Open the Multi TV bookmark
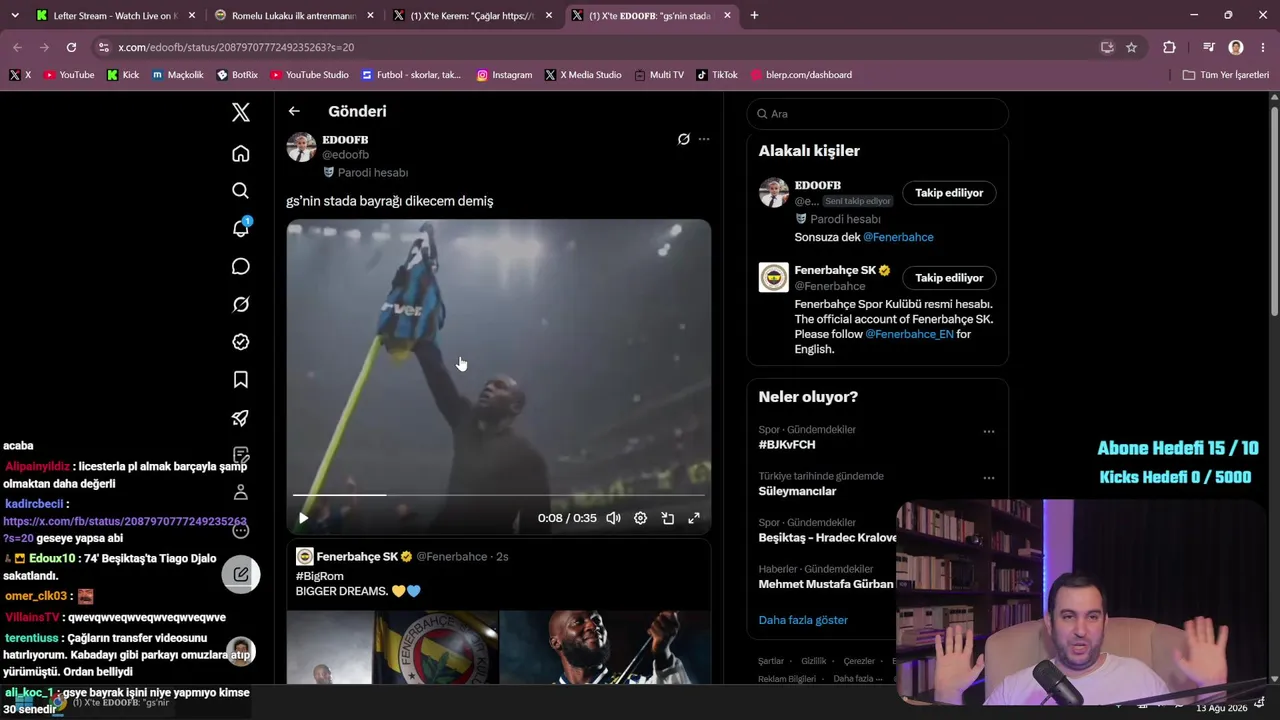 (x=658, y=75)
